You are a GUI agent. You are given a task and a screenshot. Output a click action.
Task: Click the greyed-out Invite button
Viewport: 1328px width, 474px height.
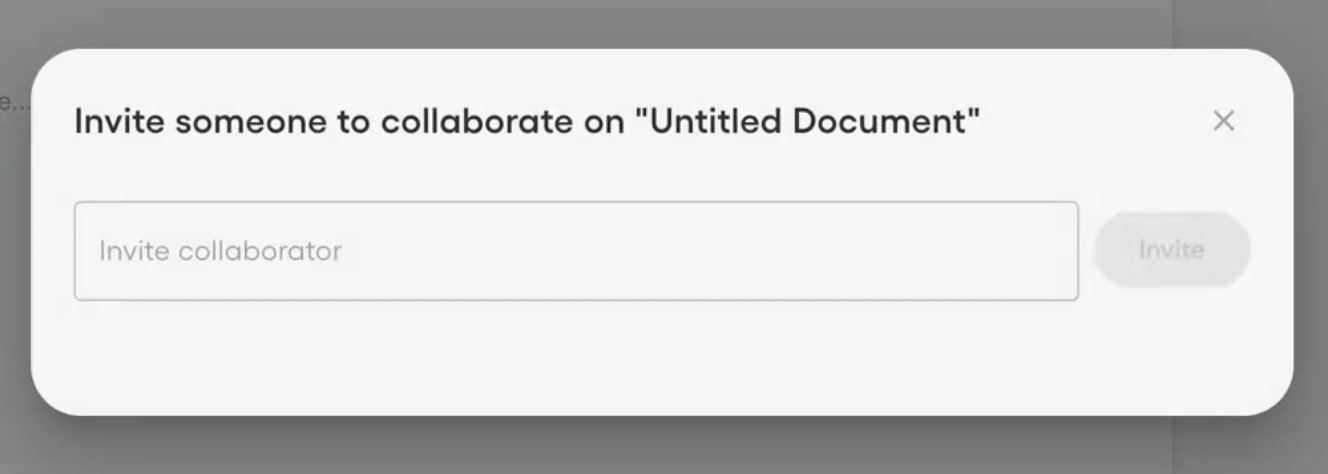1172,249
